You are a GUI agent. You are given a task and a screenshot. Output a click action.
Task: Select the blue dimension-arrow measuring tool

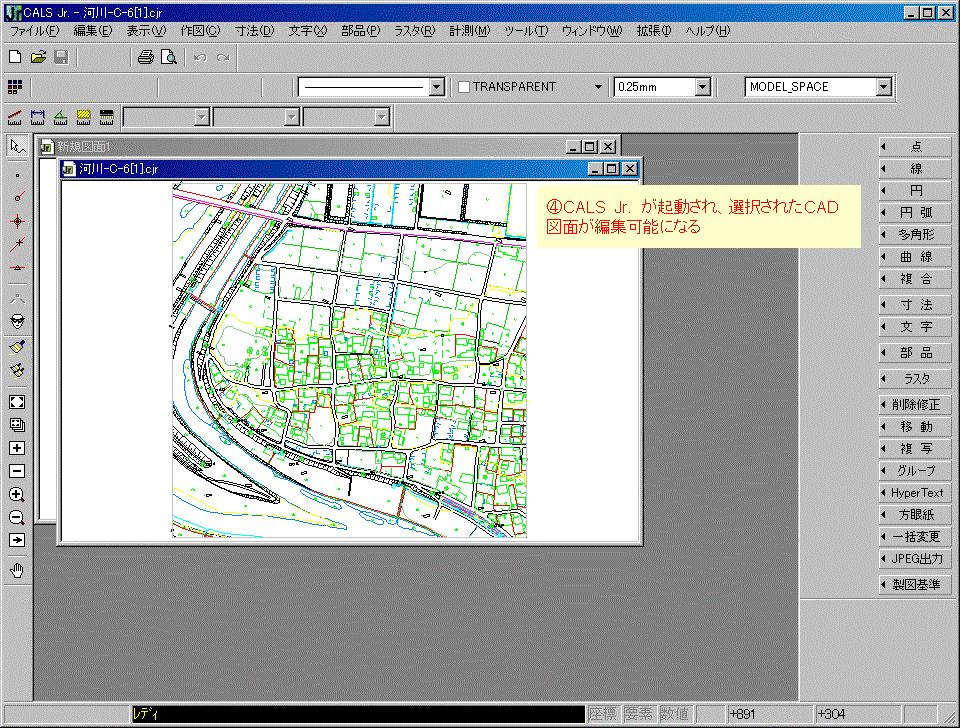[x=38, y=116]
